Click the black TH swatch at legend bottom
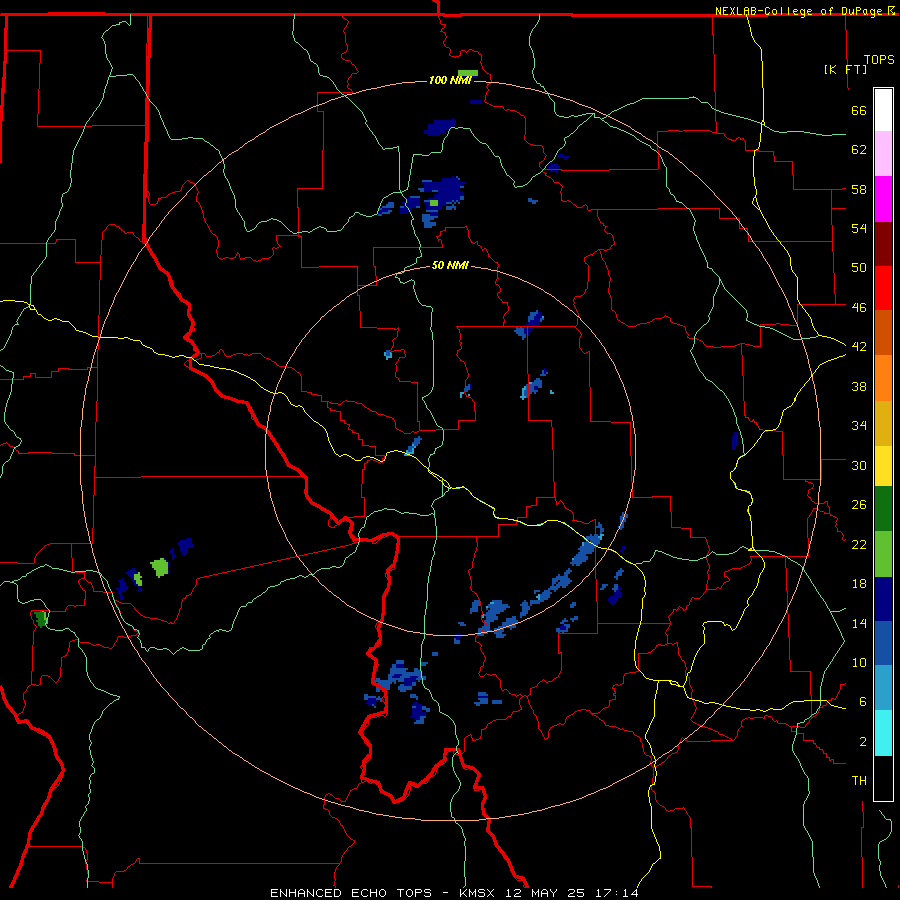 (883, 778)
